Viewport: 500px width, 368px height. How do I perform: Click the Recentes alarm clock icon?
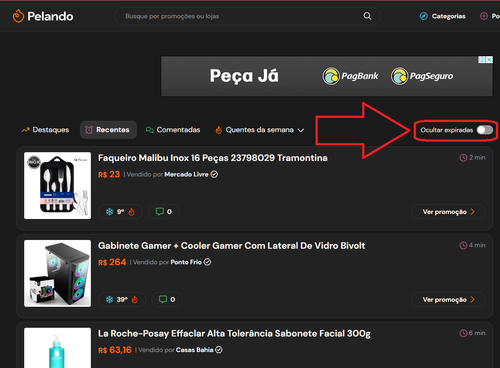pyautogui.click(x=89, y=130)
